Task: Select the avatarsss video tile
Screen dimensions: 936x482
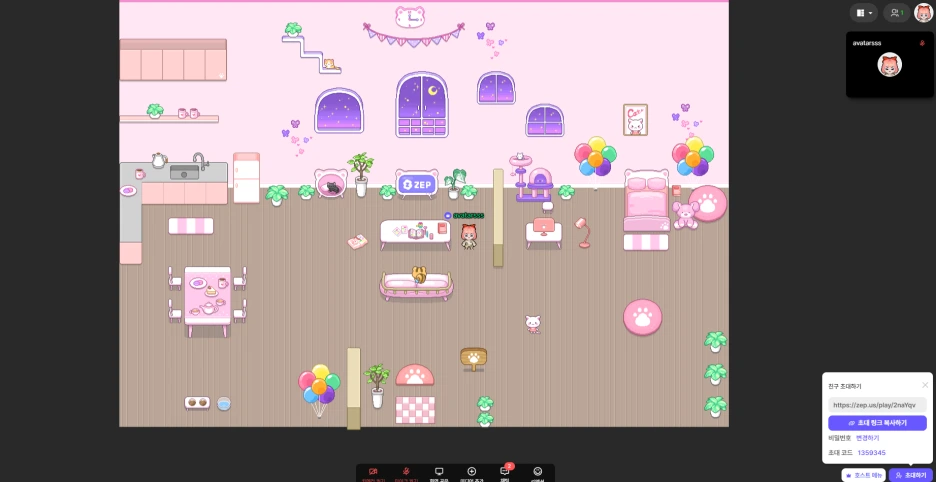Action: [889, 65]
